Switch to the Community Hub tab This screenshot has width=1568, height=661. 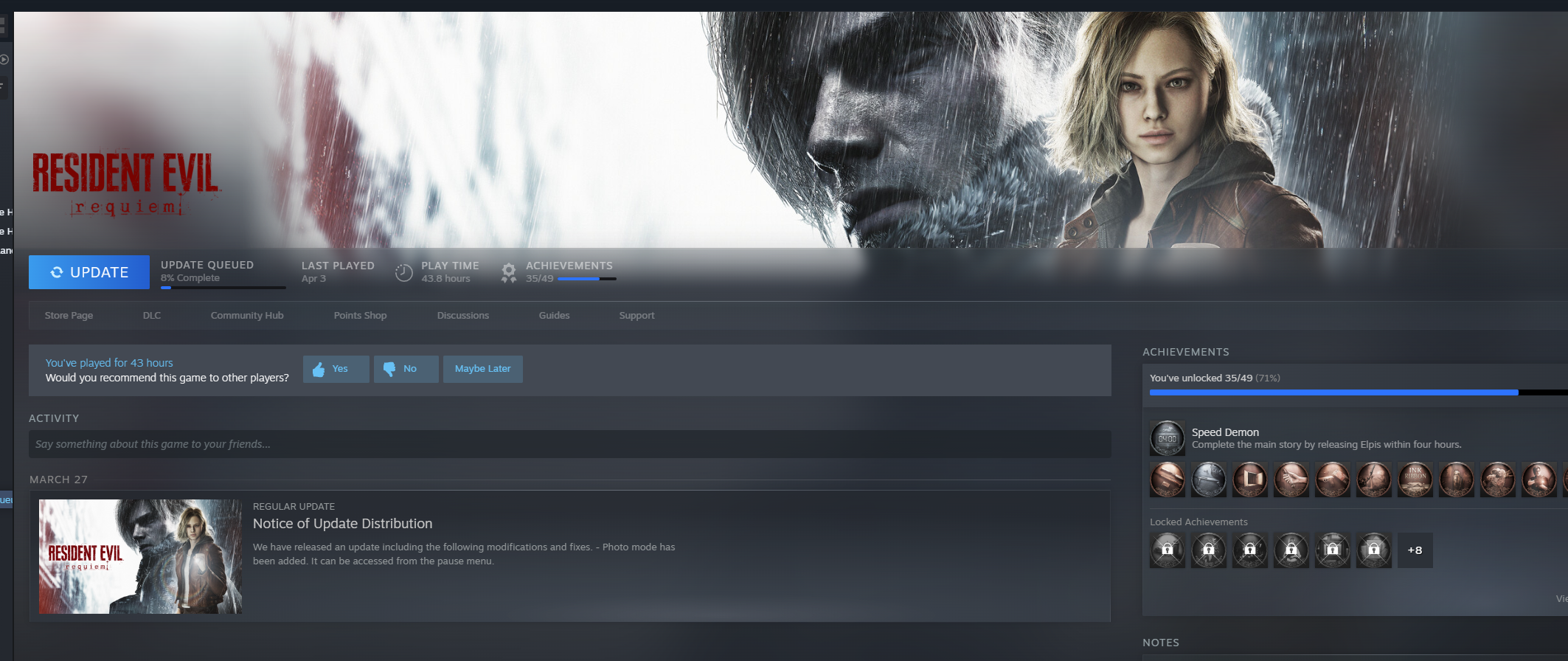pos(247,316)
